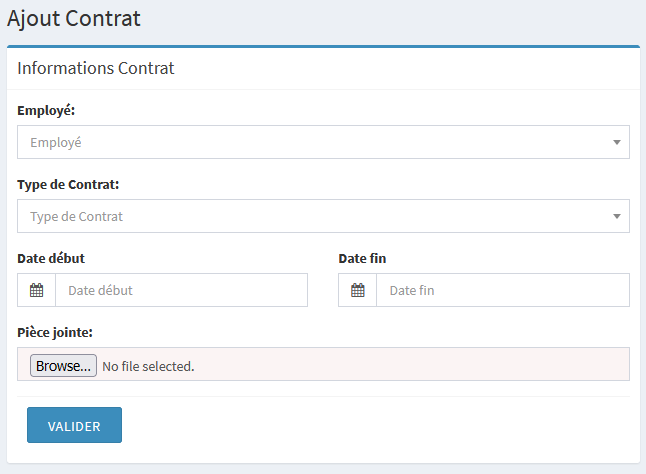646x474 pixels.
Task: Focus the Date fin text field
Action: click(x=502, y=291)
